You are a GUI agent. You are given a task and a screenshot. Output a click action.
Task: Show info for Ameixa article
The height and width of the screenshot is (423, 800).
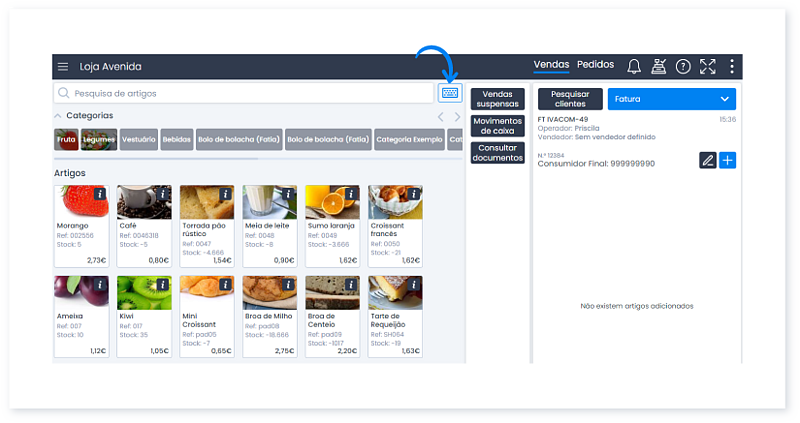pos(100,285)
